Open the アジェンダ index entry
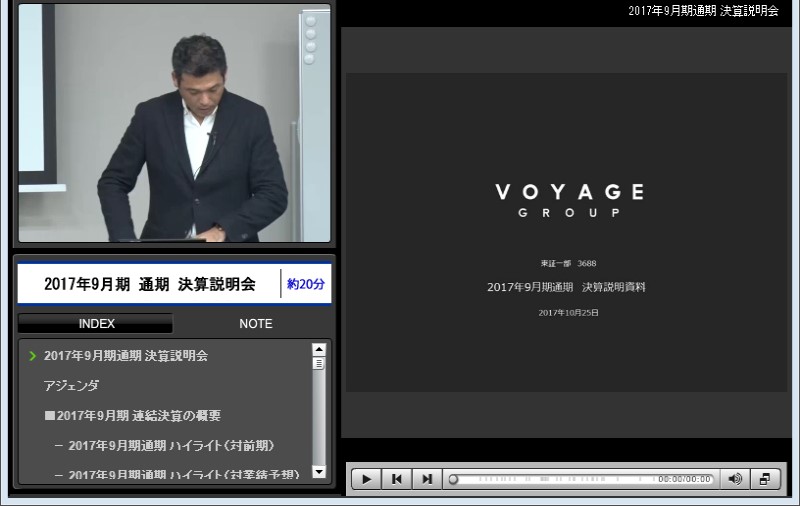 71,385
